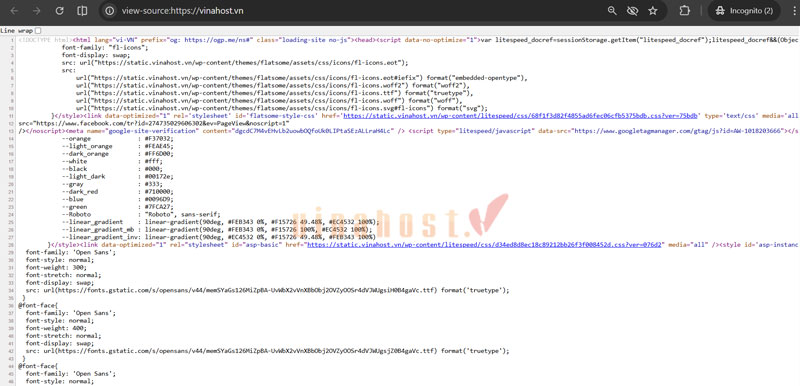The height and width of the screenshot is (386, 800).
Task: Open the side panel icon
Action: (82, 11)
